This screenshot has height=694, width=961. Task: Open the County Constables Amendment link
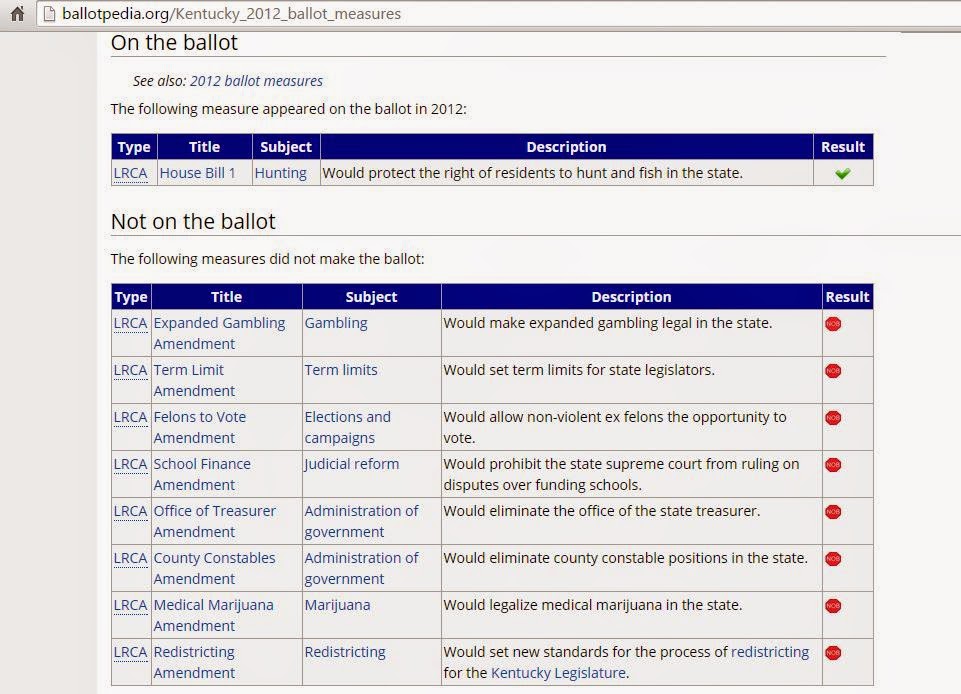pos(214,558)
